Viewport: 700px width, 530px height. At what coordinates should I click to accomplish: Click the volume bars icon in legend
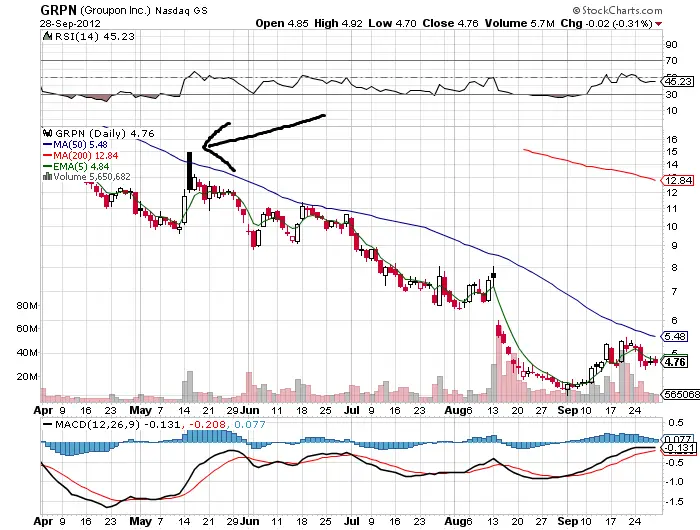tap(47, 176)
